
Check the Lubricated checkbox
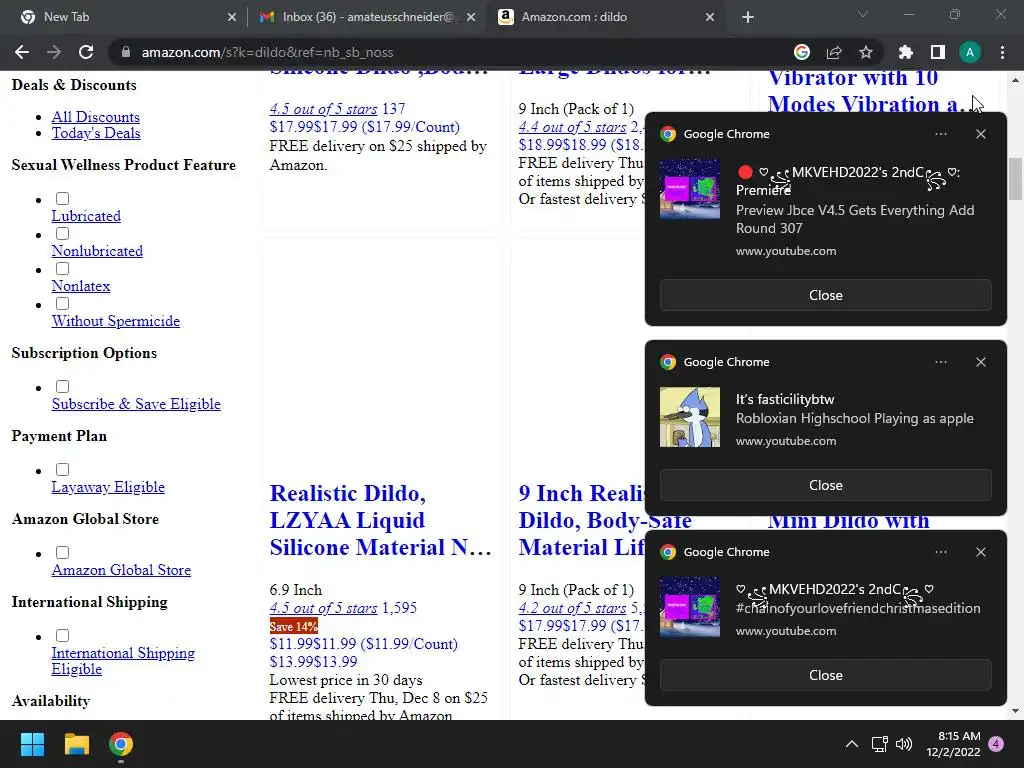tap(63, 199)
